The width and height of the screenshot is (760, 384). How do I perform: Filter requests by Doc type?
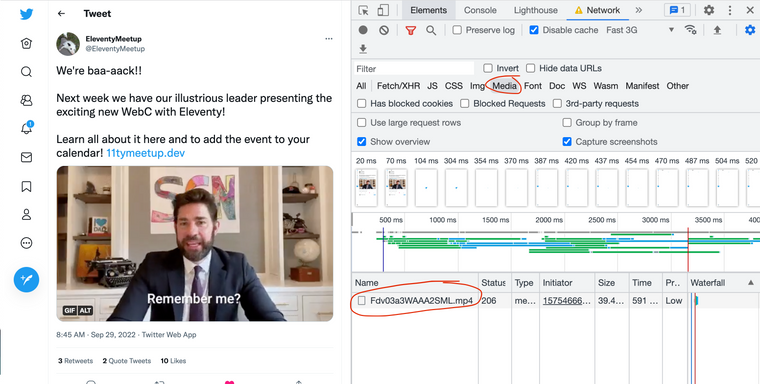pos(557,86)
